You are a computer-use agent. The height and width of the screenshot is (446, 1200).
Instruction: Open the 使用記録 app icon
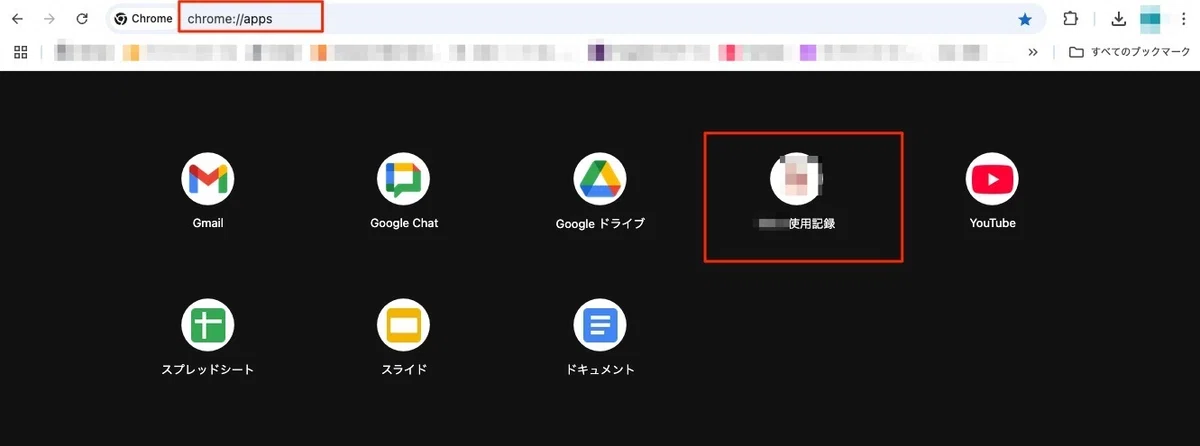click(796, 180)
